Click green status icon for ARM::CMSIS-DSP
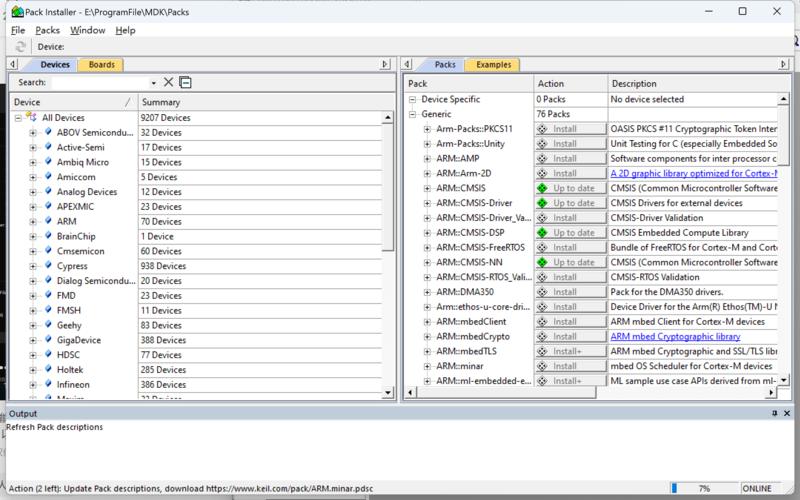This screenshot has height=500, width=800. point(542,233)
